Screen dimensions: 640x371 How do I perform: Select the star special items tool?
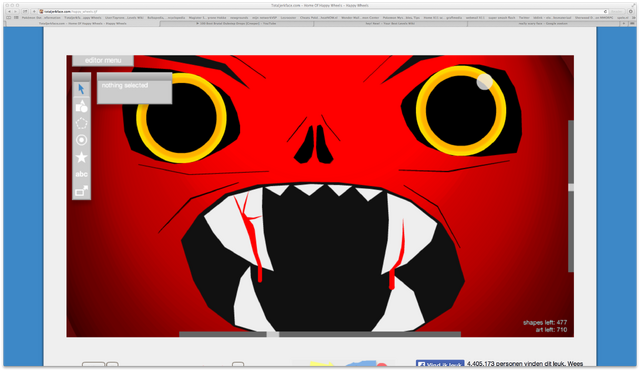point(81,157)
